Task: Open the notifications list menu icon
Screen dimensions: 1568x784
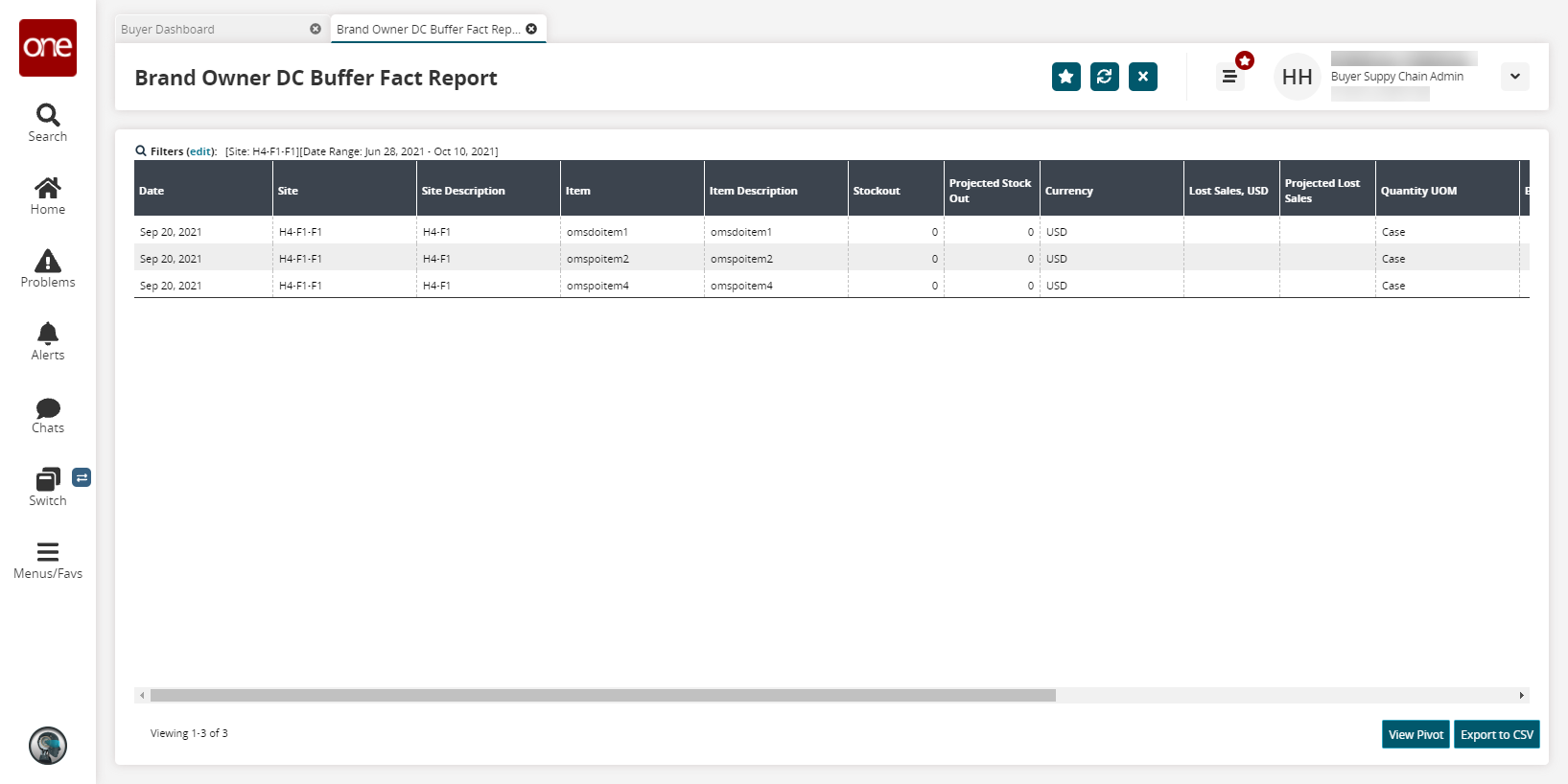Action: point(1229,77)
